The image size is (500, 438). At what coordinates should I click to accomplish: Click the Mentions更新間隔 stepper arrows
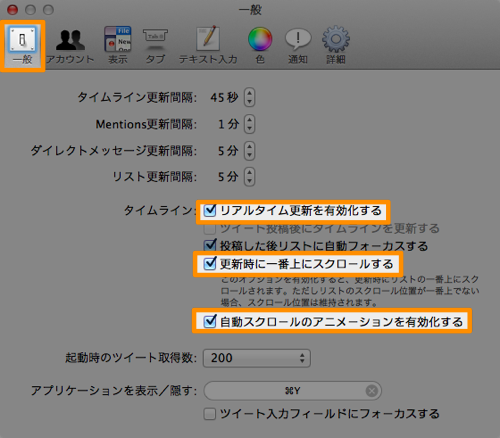pyautogui.click(x=250, y=124)
